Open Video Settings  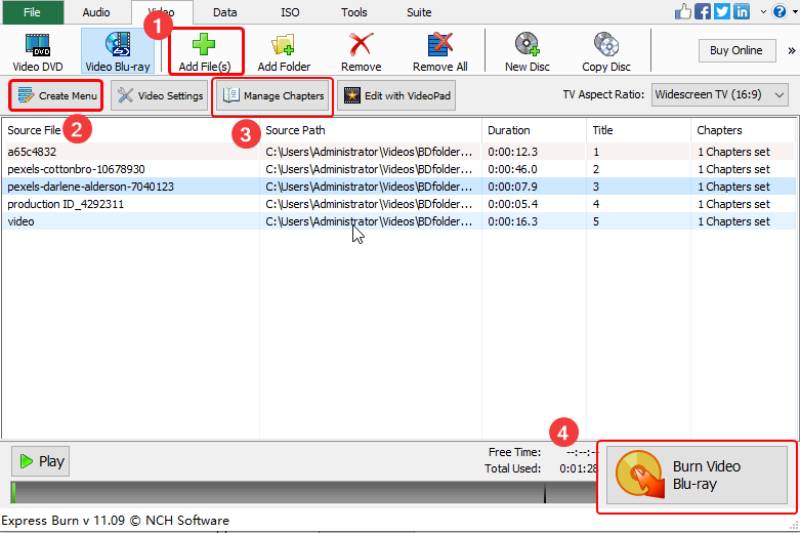(x=160, y=95)
